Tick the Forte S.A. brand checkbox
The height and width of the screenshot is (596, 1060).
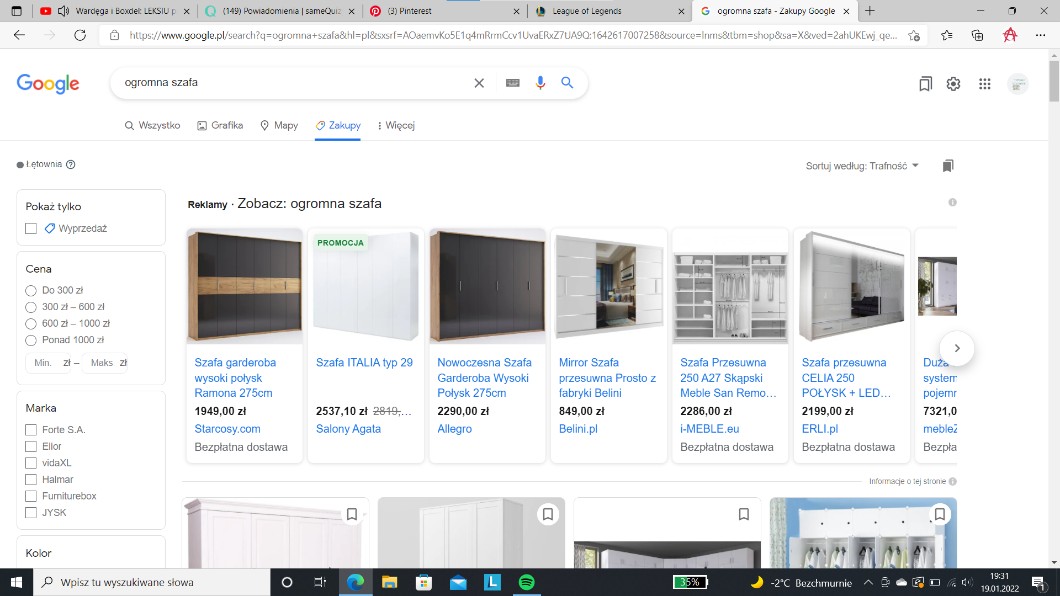click(31, 429)
